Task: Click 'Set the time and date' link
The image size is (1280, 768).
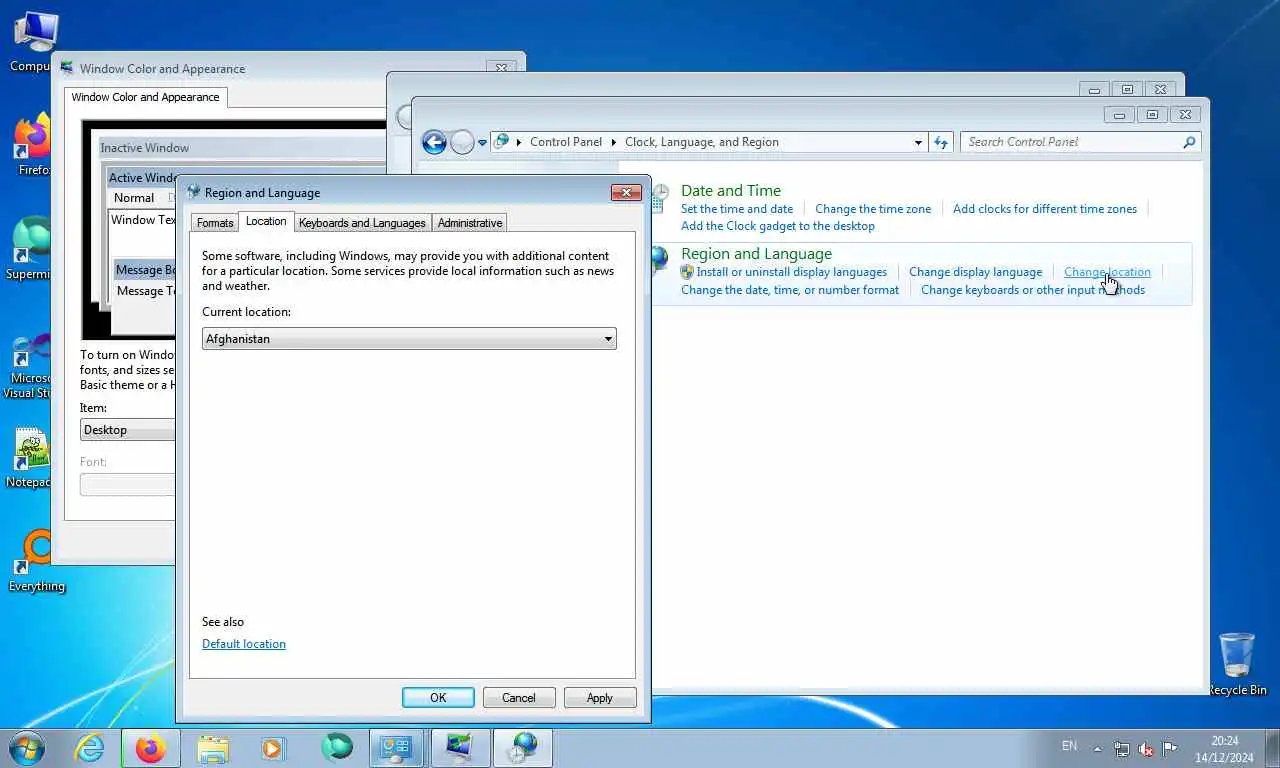Action: point(737,209)
